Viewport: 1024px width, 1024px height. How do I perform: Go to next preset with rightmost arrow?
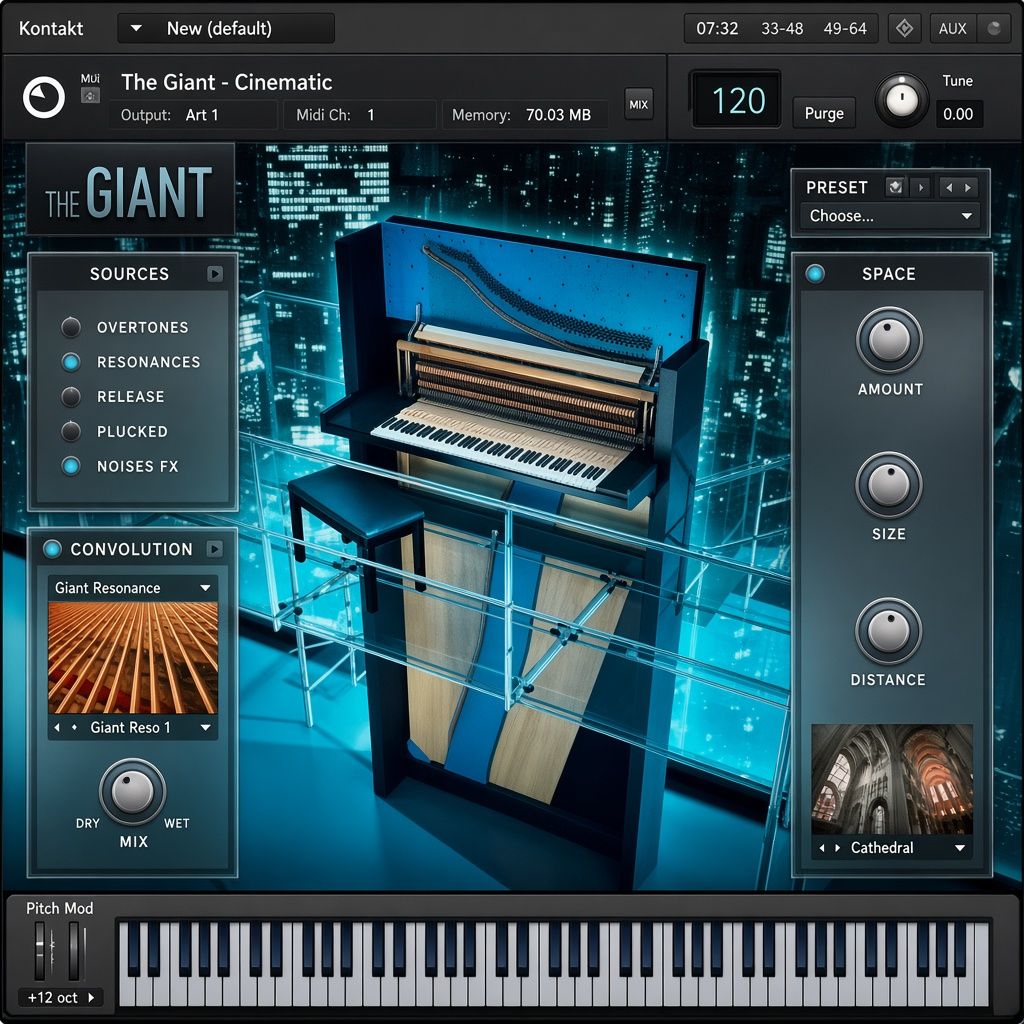[968, 187]
